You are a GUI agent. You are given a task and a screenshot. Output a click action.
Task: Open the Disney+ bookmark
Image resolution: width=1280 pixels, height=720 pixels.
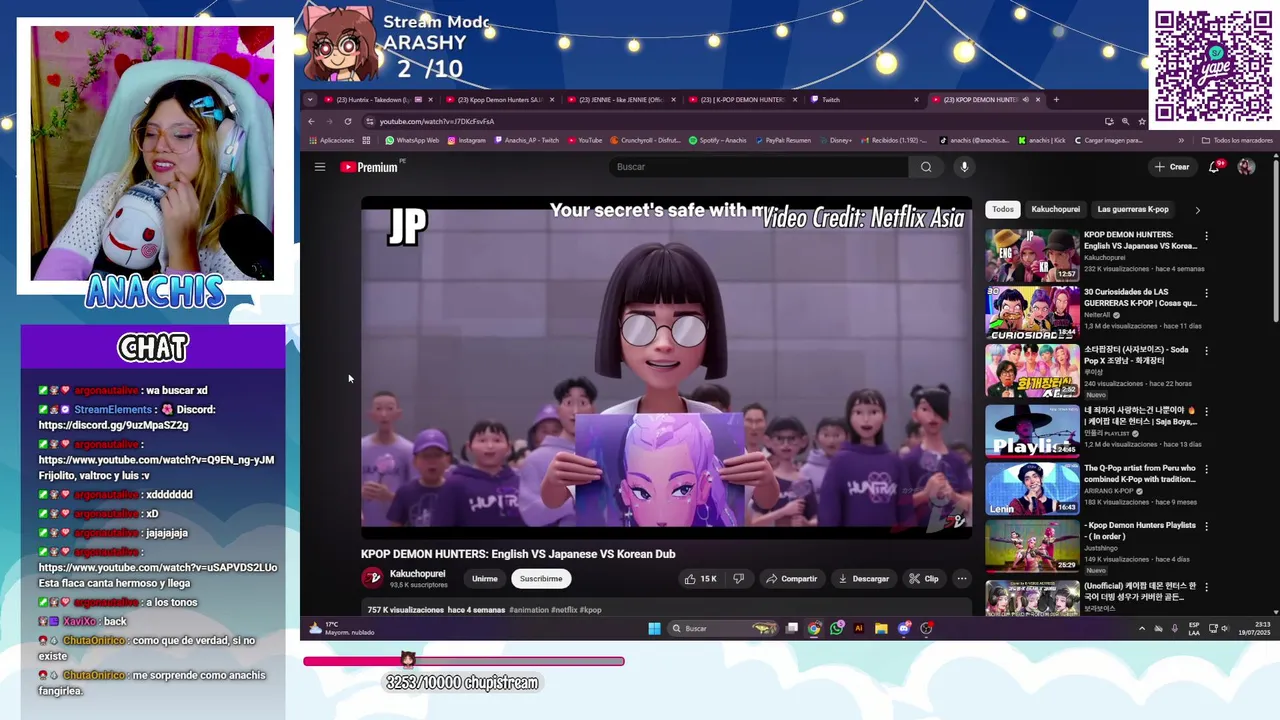click(x=835, y=140)
